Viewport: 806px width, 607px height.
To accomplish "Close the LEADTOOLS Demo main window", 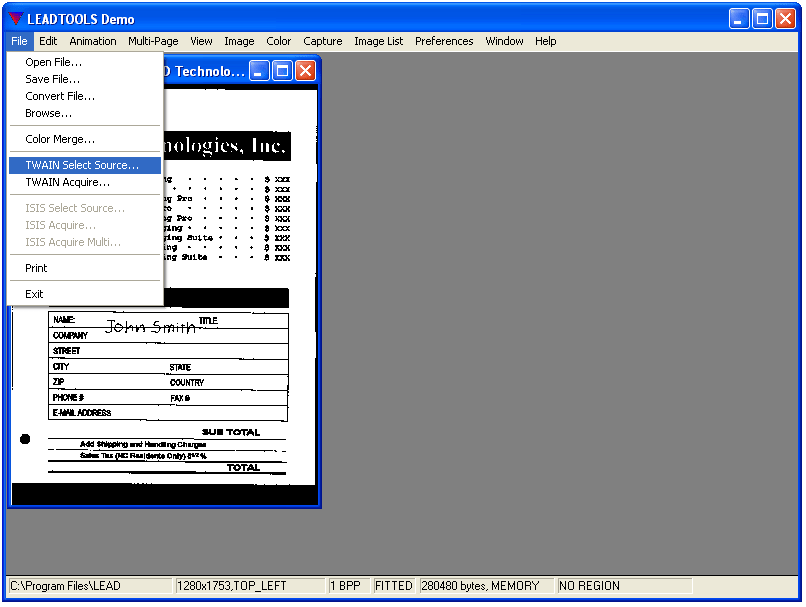I will (x=785, y=19).
